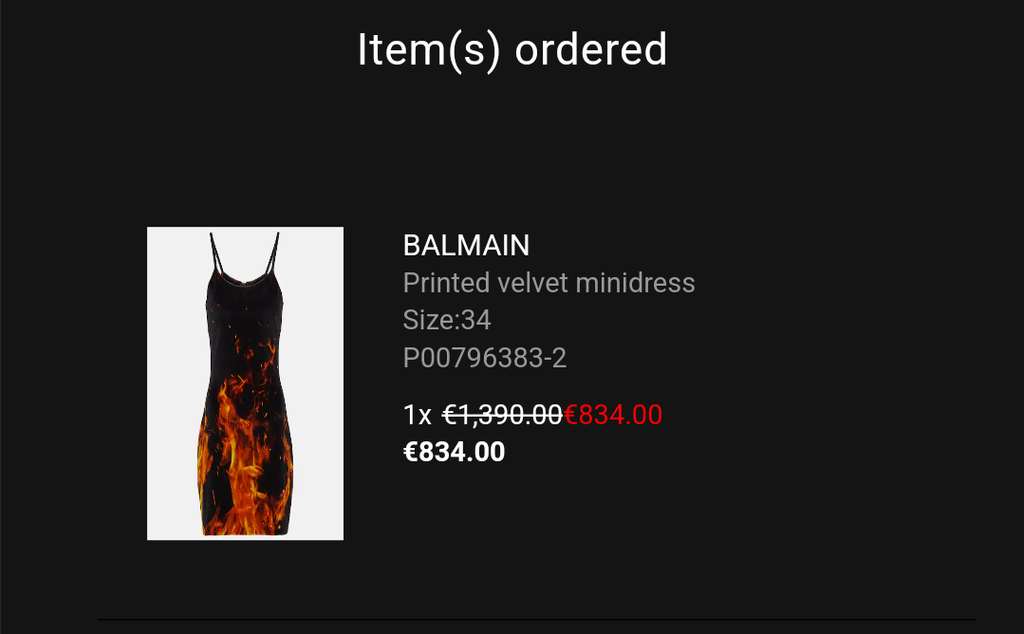The image size is (1024, 634).
Task: Click the horizontal divider below the item
Action: [x=536, y=619]
